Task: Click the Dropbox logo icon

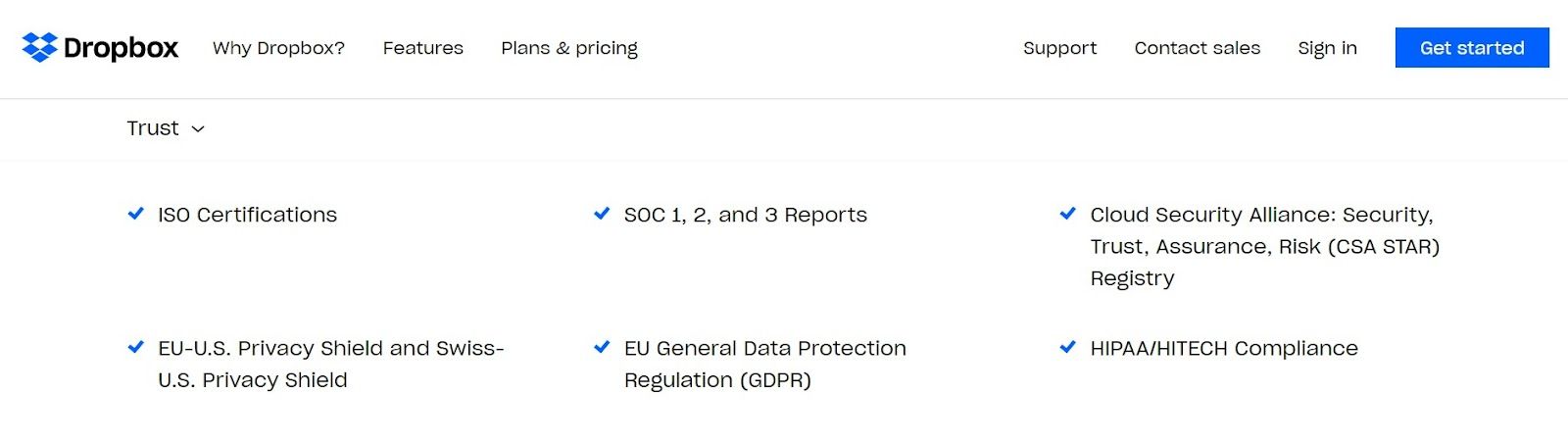Action: (x=39, y=47)
